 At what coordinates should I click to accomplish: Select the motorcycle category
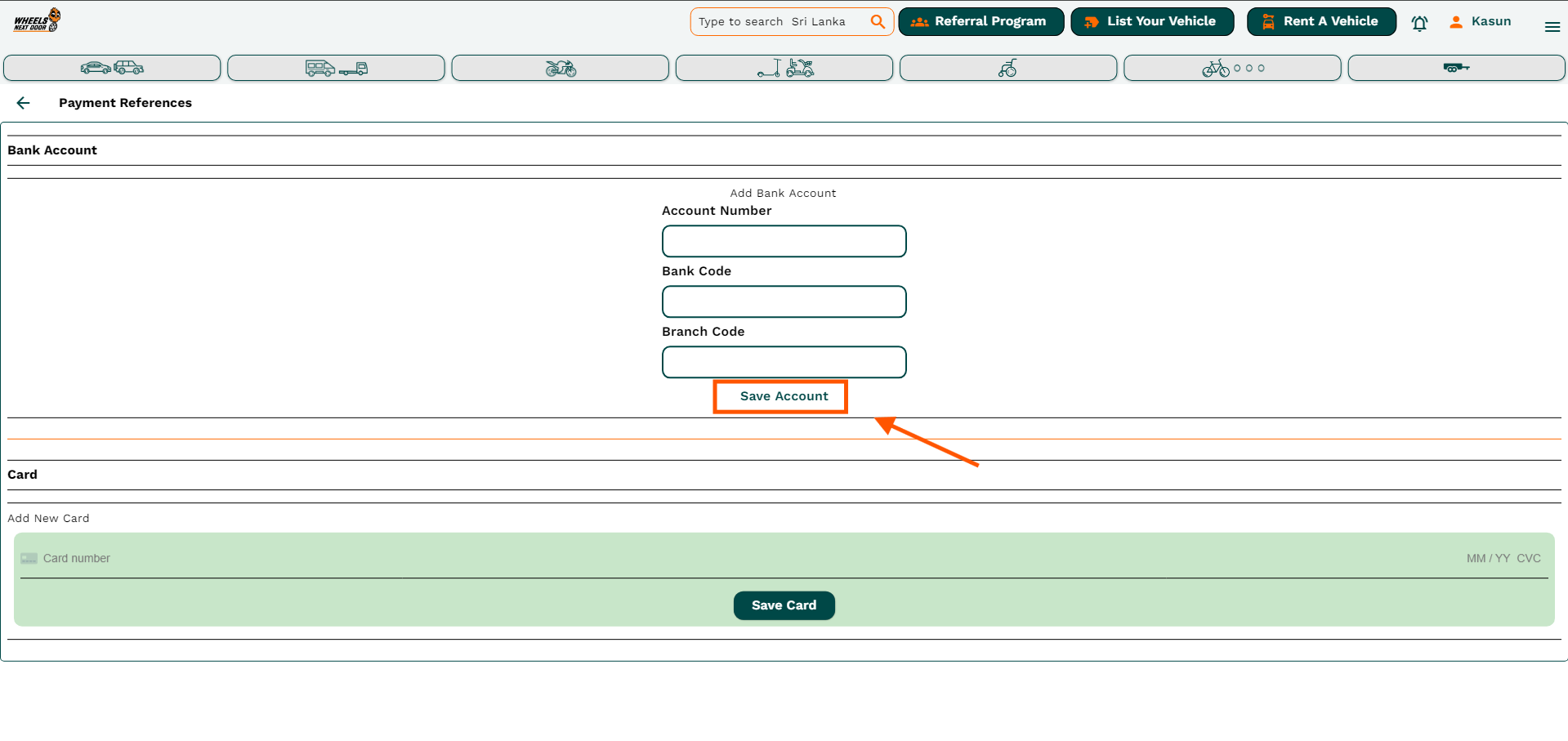pyautogui.click(x=560, y=68)
